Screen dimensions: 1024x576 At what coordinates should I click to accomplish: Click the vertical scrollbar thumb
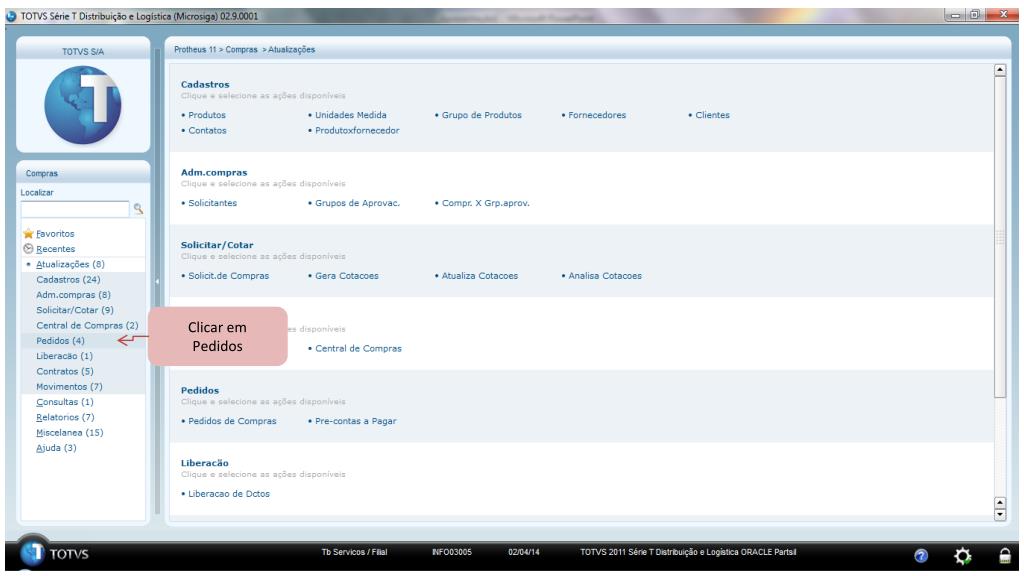[1000, 236]
